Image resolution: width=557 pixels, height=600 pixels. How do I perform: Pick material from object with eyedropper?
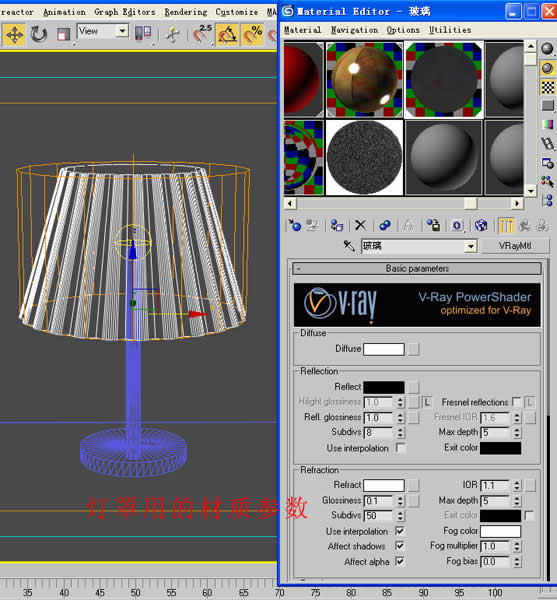349,246
